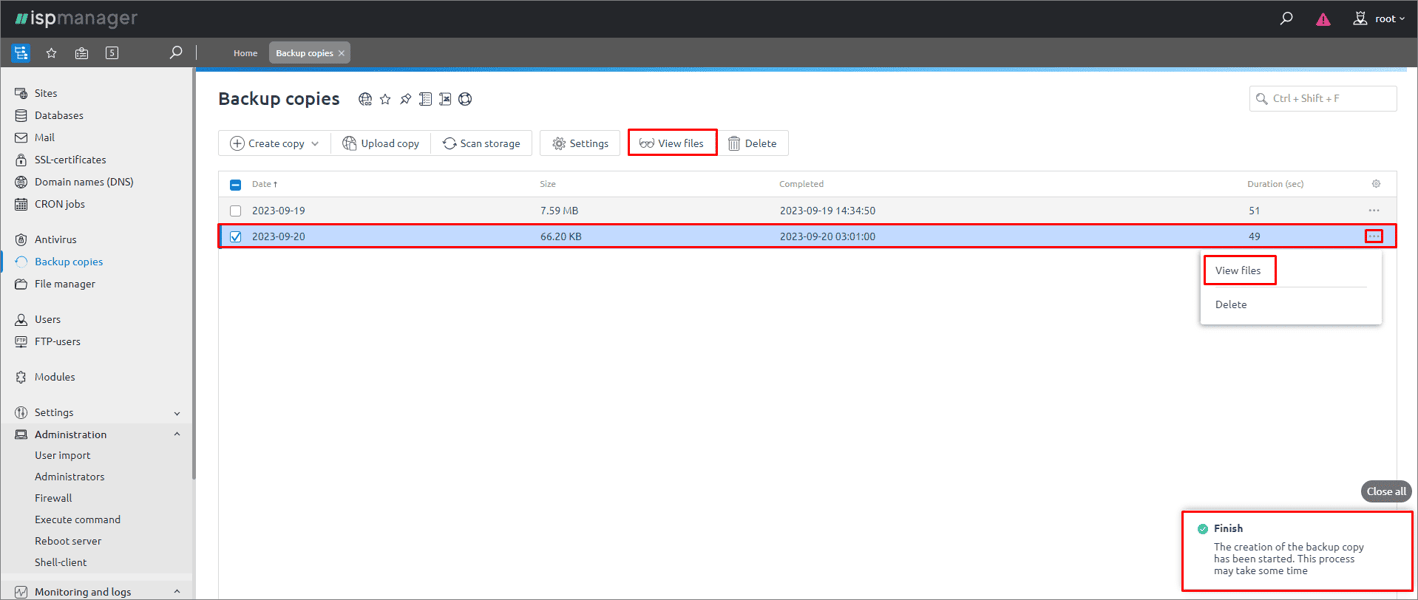Check the 2023-09-19 backup row checkbox

[236, 210]
